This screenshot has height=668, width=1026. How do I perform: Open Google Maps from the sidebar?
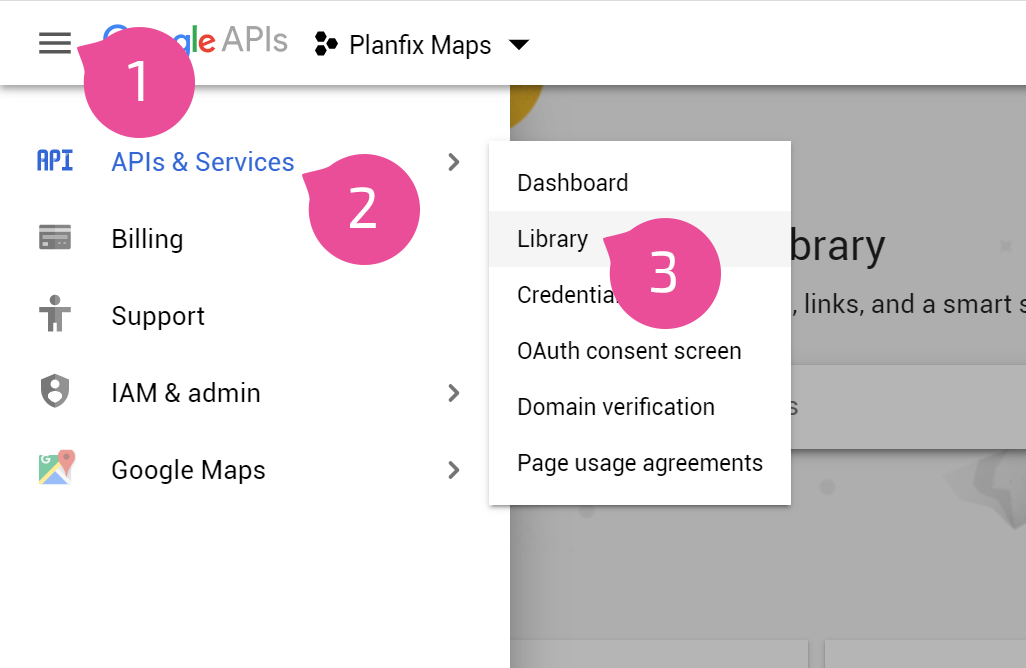pyautogui.click(x=188, y=470)
